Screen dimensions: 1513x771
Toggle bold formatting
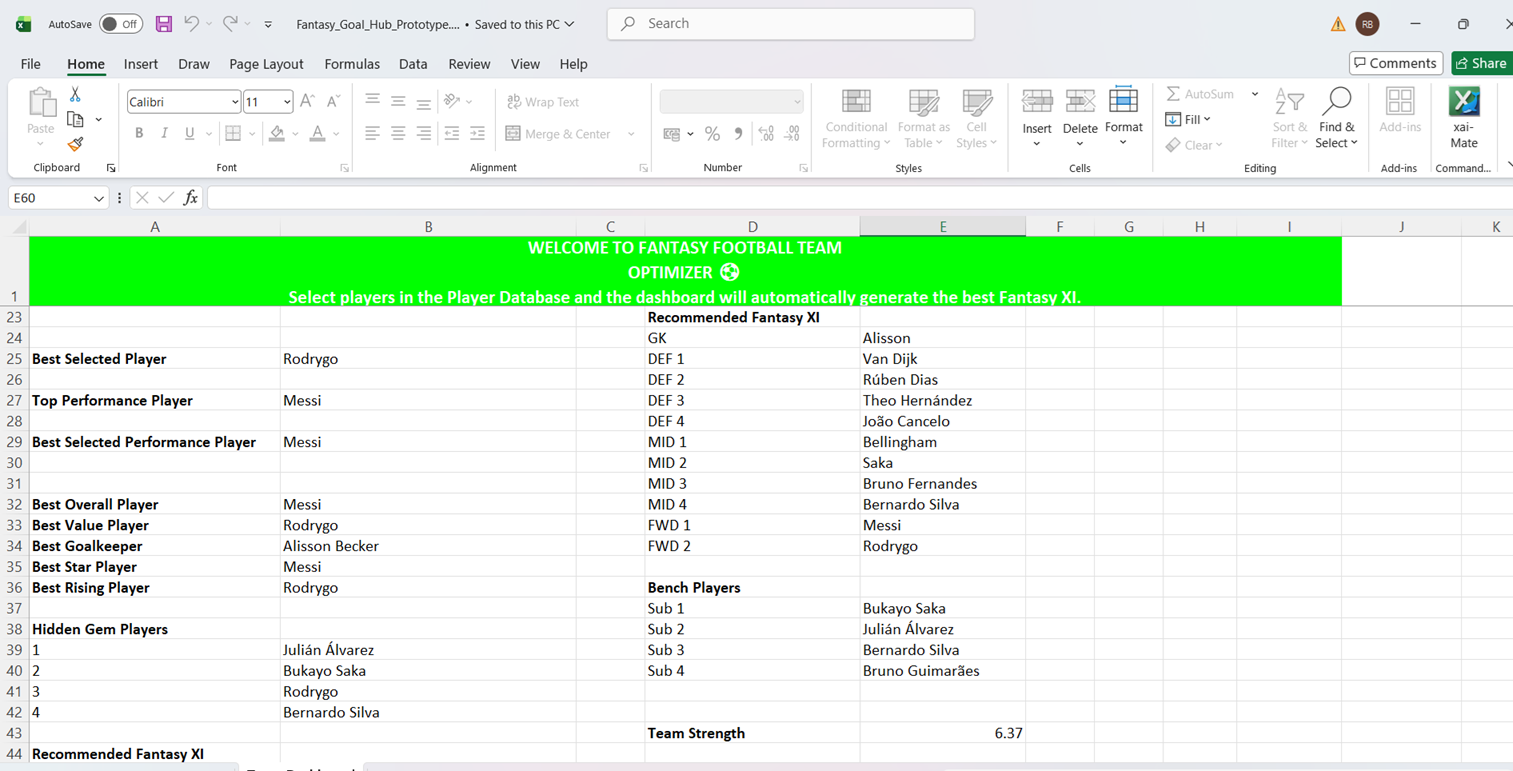(139, 133)
